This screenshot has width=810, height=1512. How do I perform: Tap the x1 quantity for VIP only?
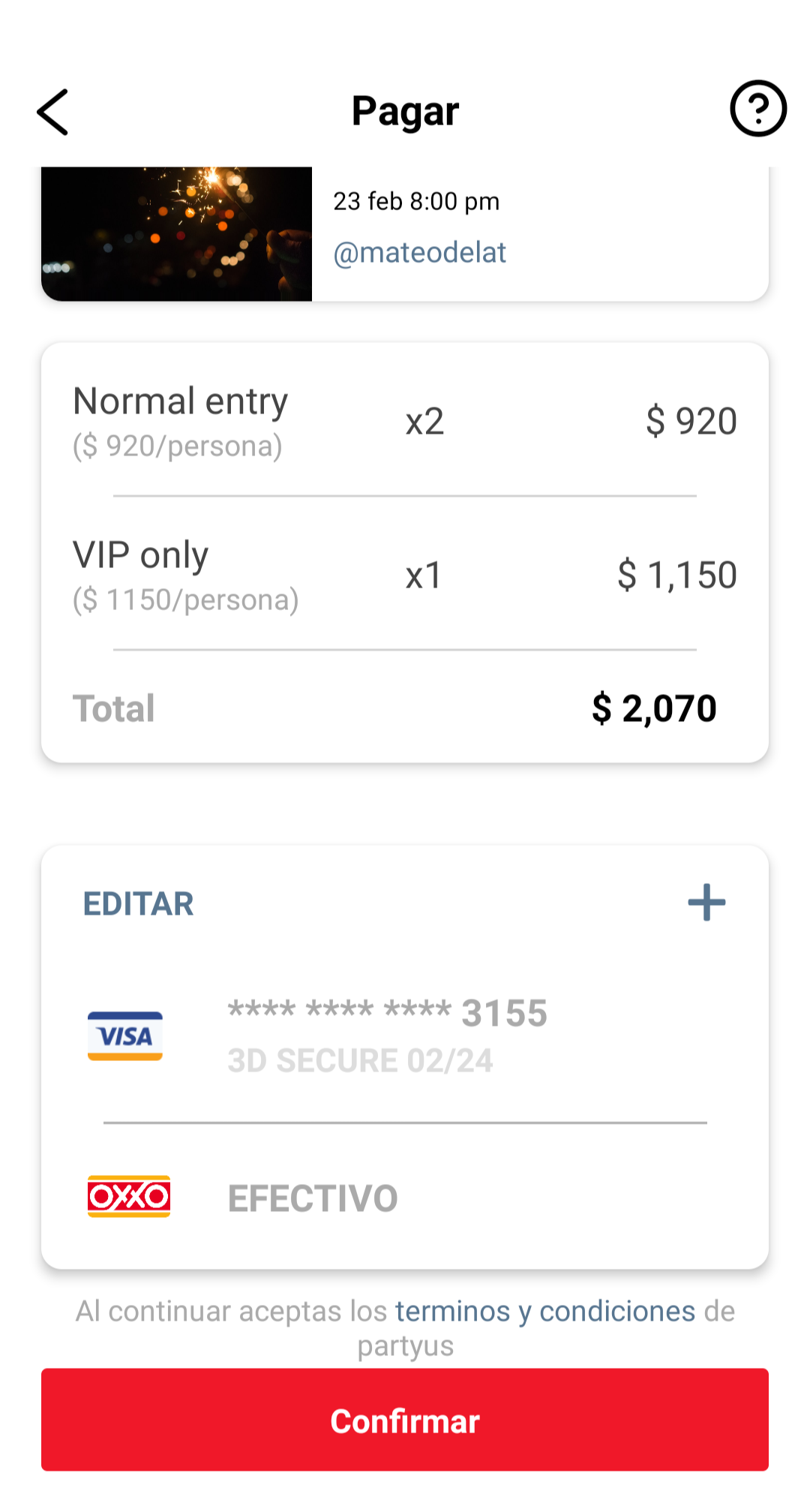click(424, 576)
